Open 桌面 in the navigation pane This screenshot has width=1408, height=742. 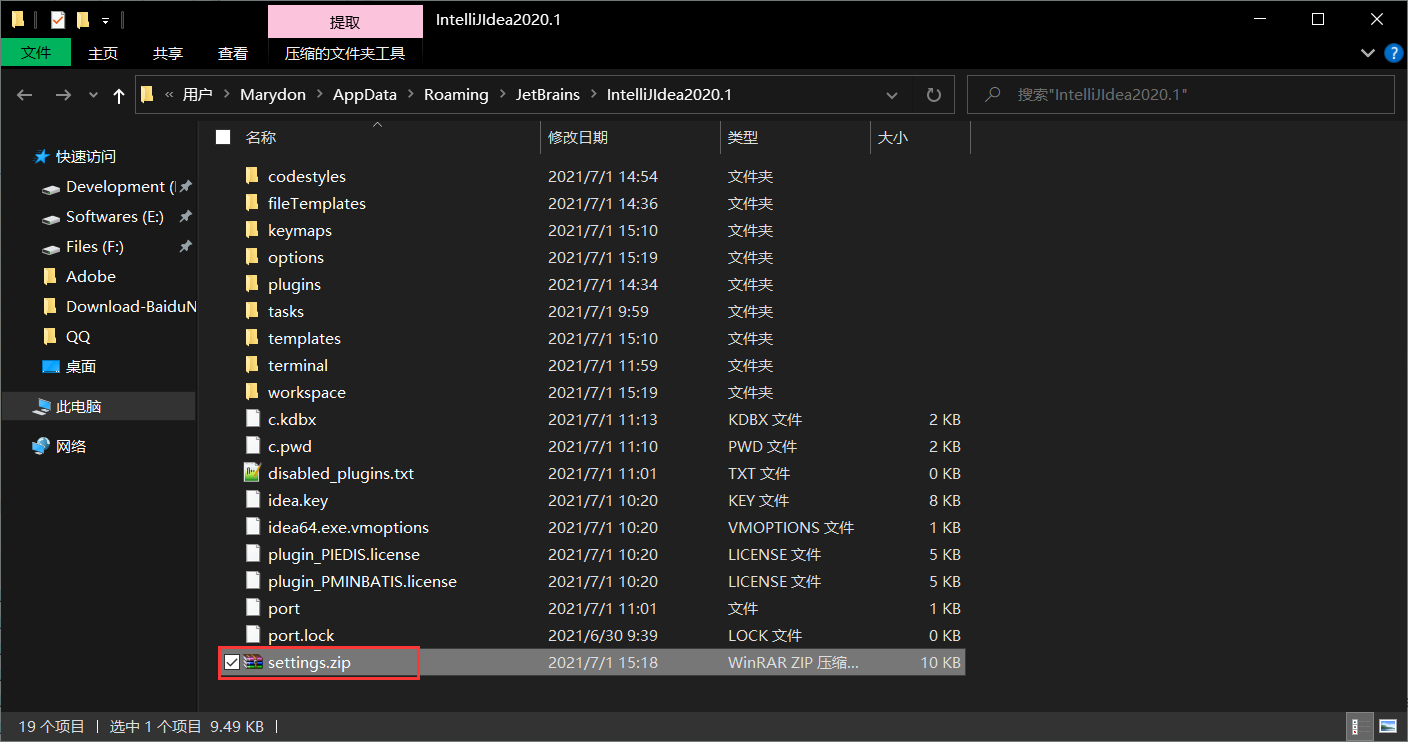point(81,367)
